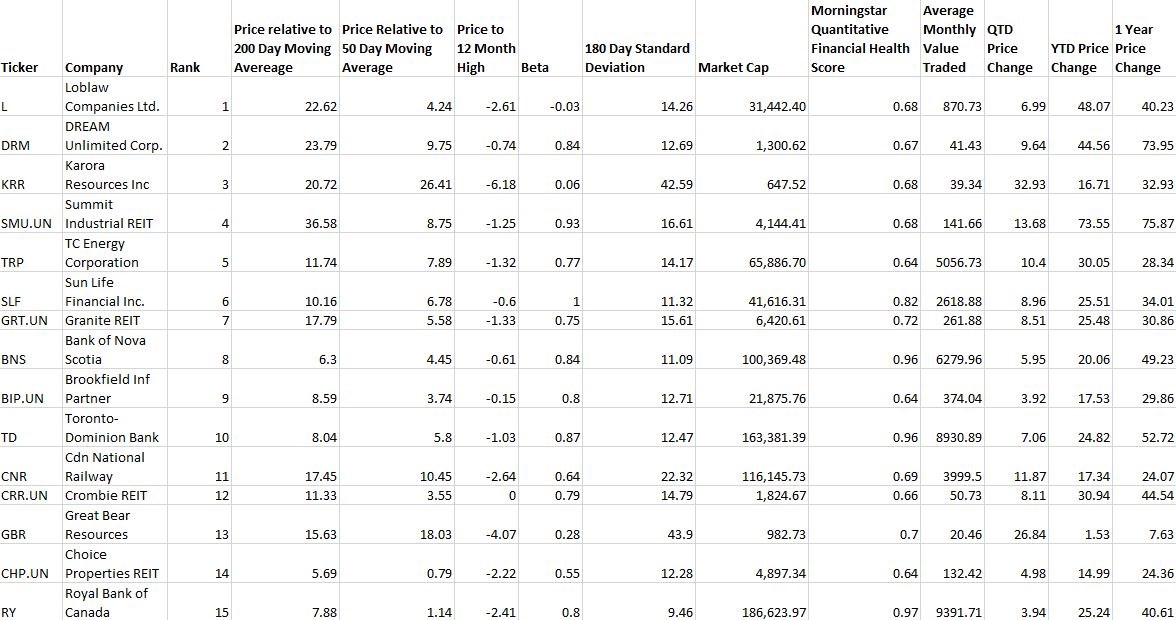Select the Market Cap header cell
The width and height of the screenshot is (1176, 620).
coord(733,68)
